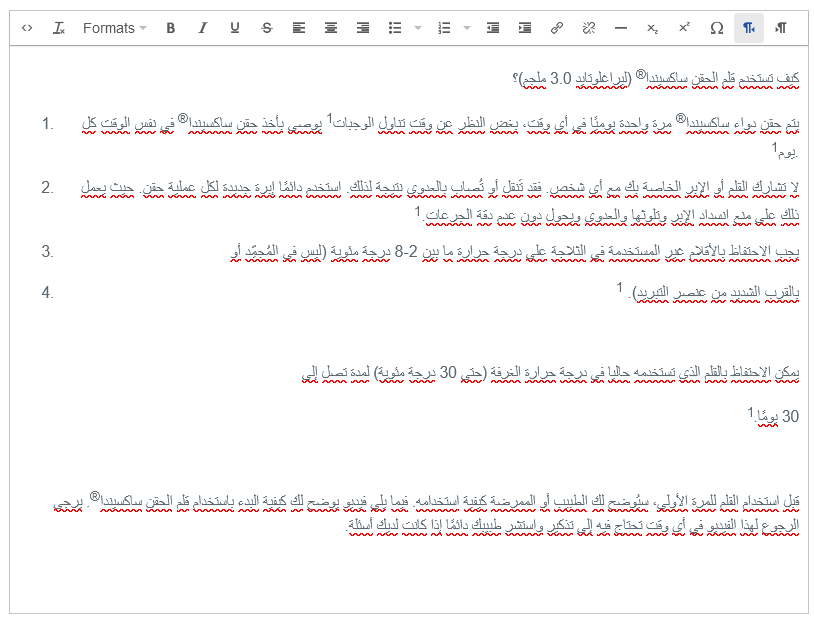The width and height of the screenshot is (814, 619).
Task: Align the text to the left
Action: point(299,28)
